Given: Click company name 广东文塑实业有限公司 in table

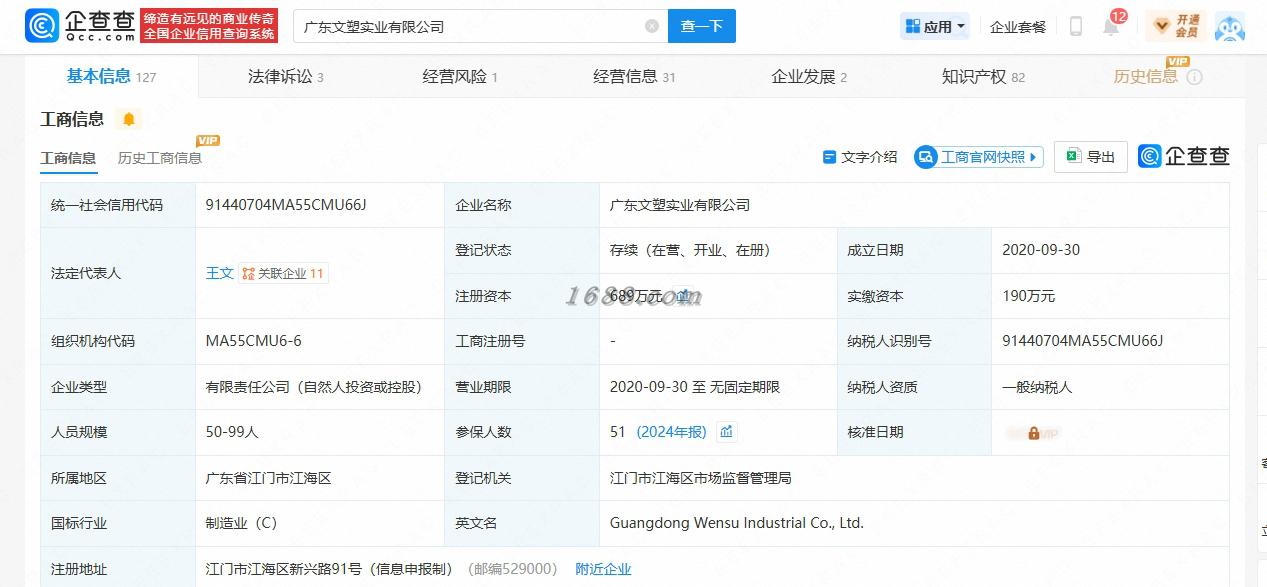Looking at the screenshot, I should tap(680, 205).
